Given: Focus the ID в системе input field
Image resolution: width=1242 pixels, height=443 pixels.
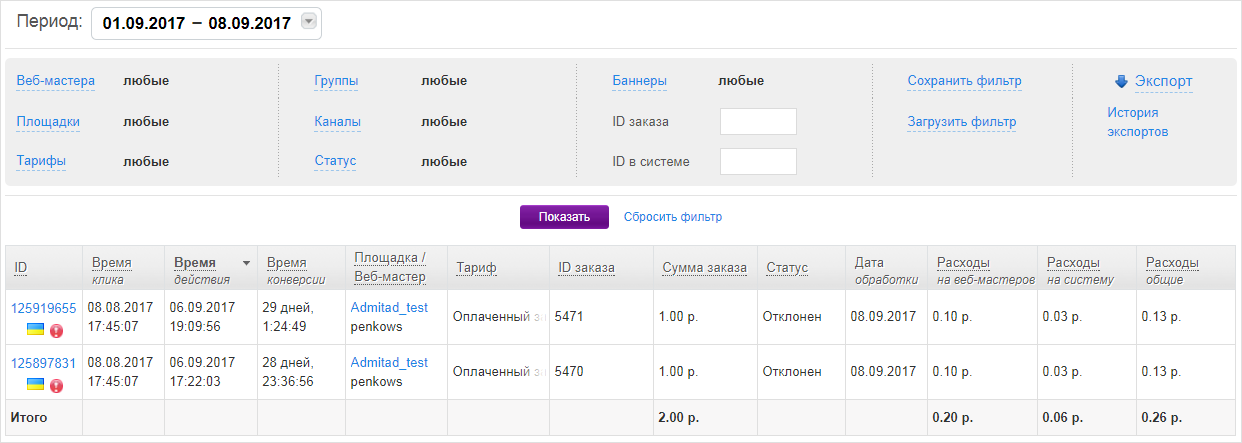Looking at the screenshot, I should click(758, 161).
